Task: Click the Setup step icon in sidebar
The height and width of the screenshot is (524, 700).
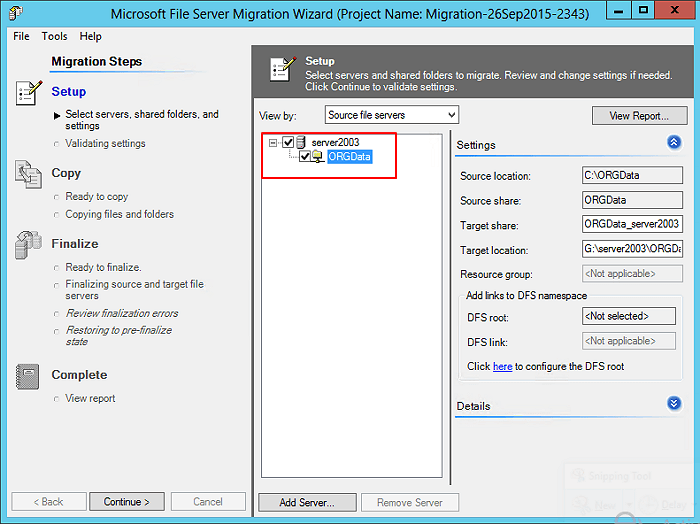Action: click(x=27, y=94)
